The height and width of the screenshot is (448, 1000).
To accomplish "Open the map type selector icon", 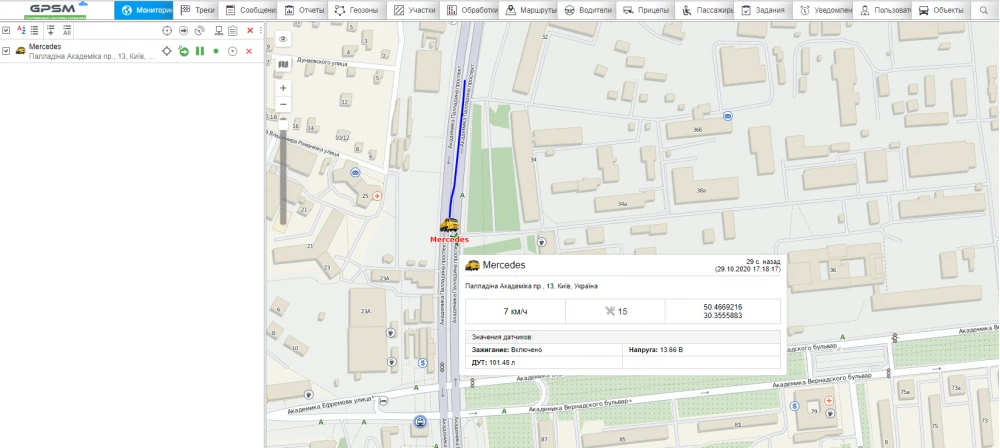I will [x=283, y=64].
